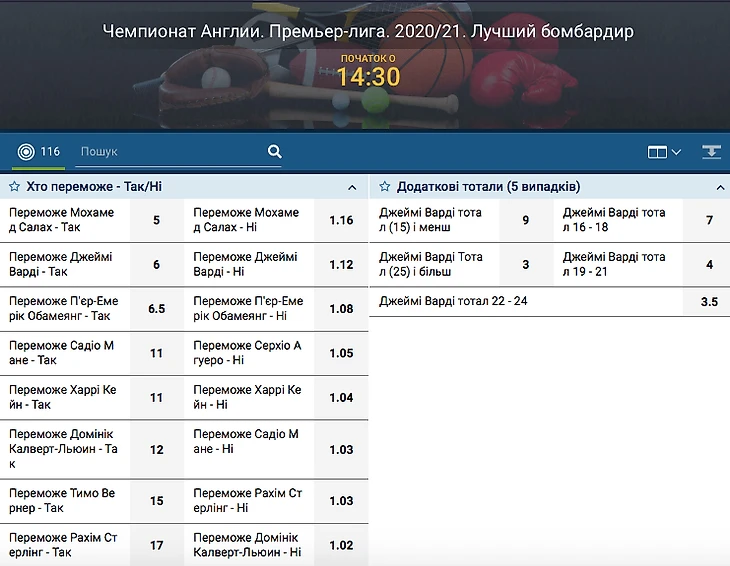Pick odds 6.5 for Обамеянг - Так
730x566 pixels.
157,309
